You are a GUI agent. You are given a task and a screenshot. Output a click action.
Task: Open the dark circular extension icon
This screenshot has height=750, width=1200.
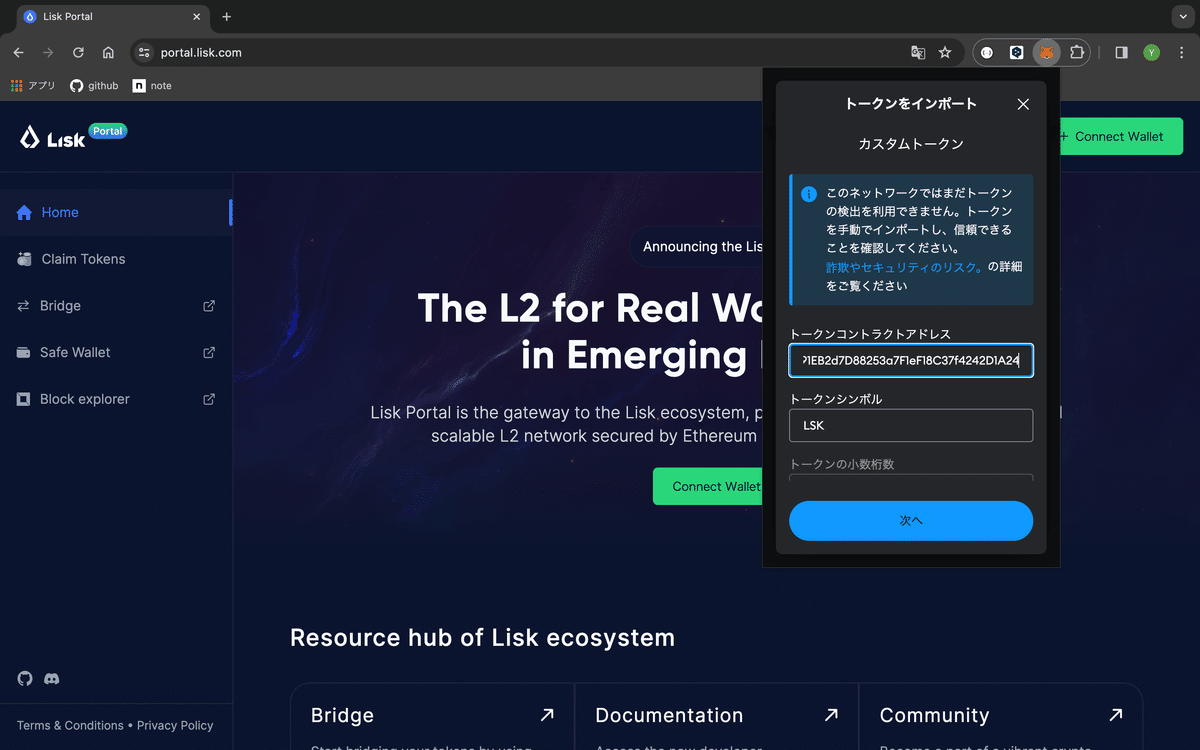pos(987,53)
